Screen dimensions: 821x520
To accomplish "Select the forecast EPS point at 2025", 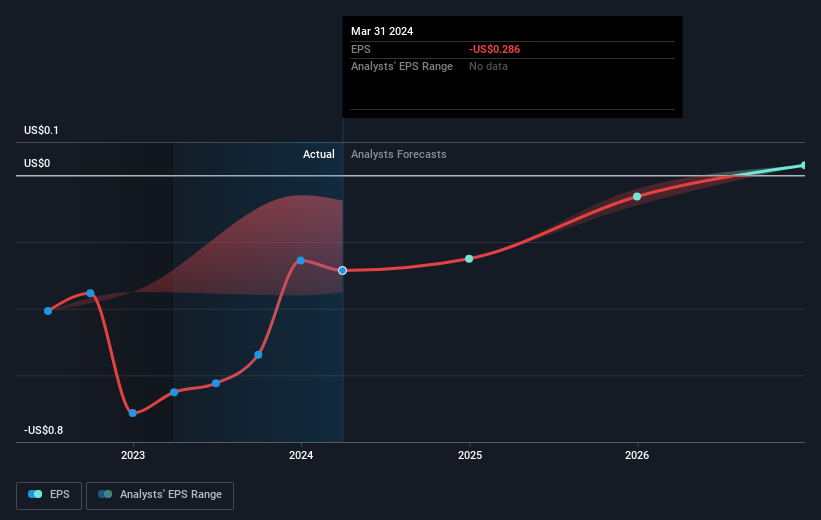I will point(469,259).
